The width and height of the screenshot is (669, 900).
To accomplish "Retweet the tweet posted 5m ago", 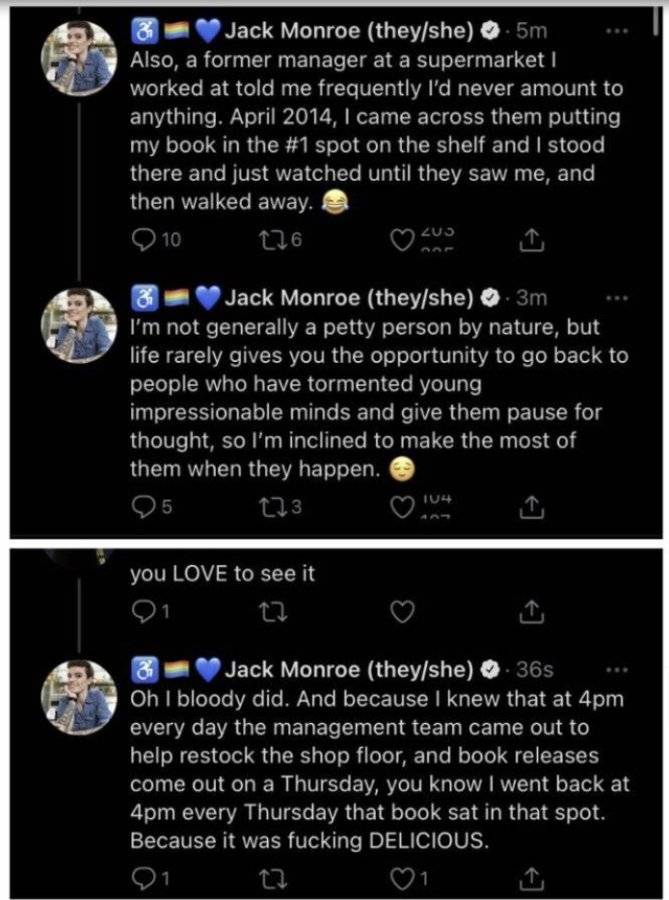I will pyautogui.click(x=271, y=239).
